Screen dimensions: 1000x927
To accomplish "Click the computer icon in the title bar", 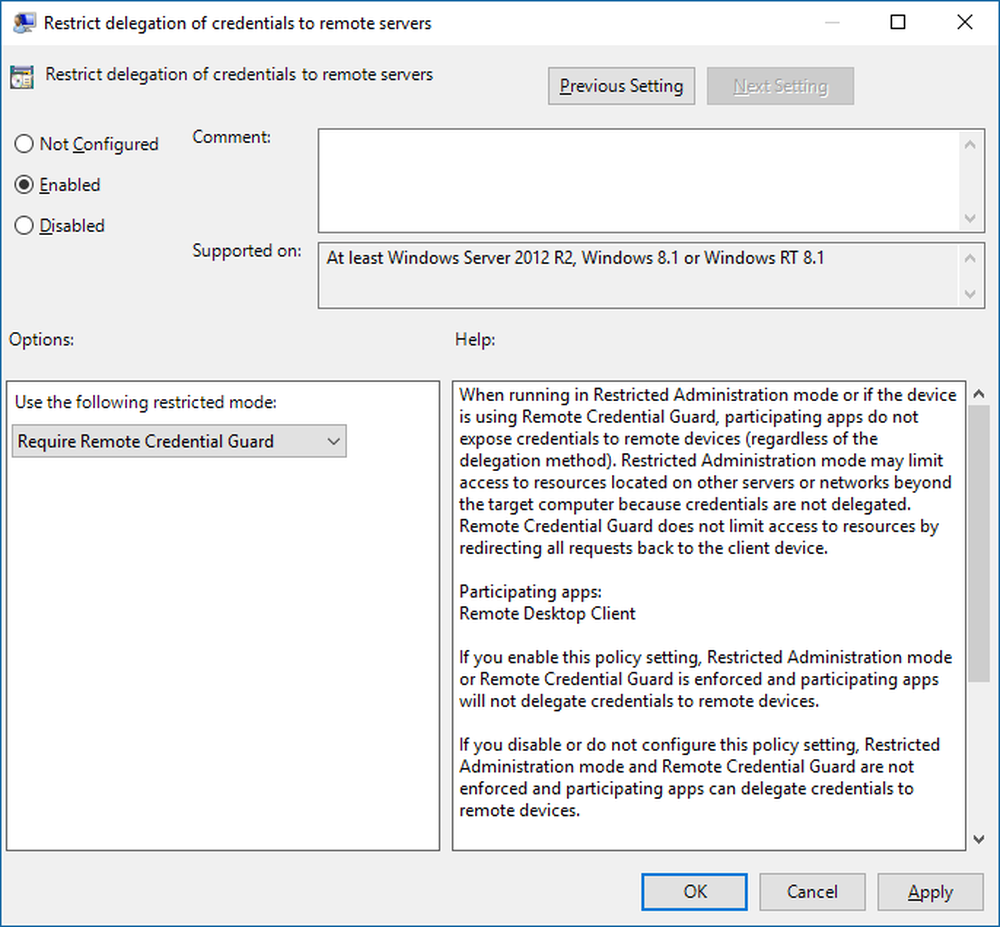I will (x=22, y=21).
